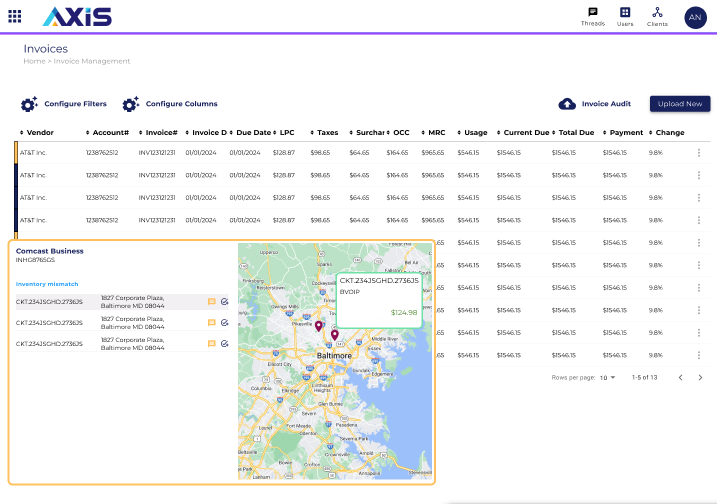Open the three-dot menu on the third invoice row

tap(699, 198)
